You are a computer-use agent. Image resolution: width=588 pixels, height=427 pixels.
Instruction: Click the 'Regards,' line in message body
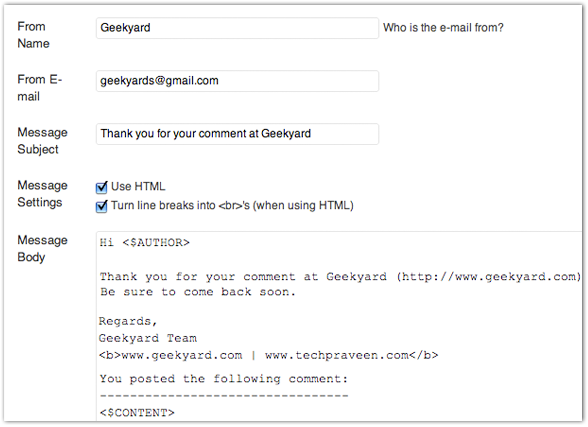[x=128, y=321]
